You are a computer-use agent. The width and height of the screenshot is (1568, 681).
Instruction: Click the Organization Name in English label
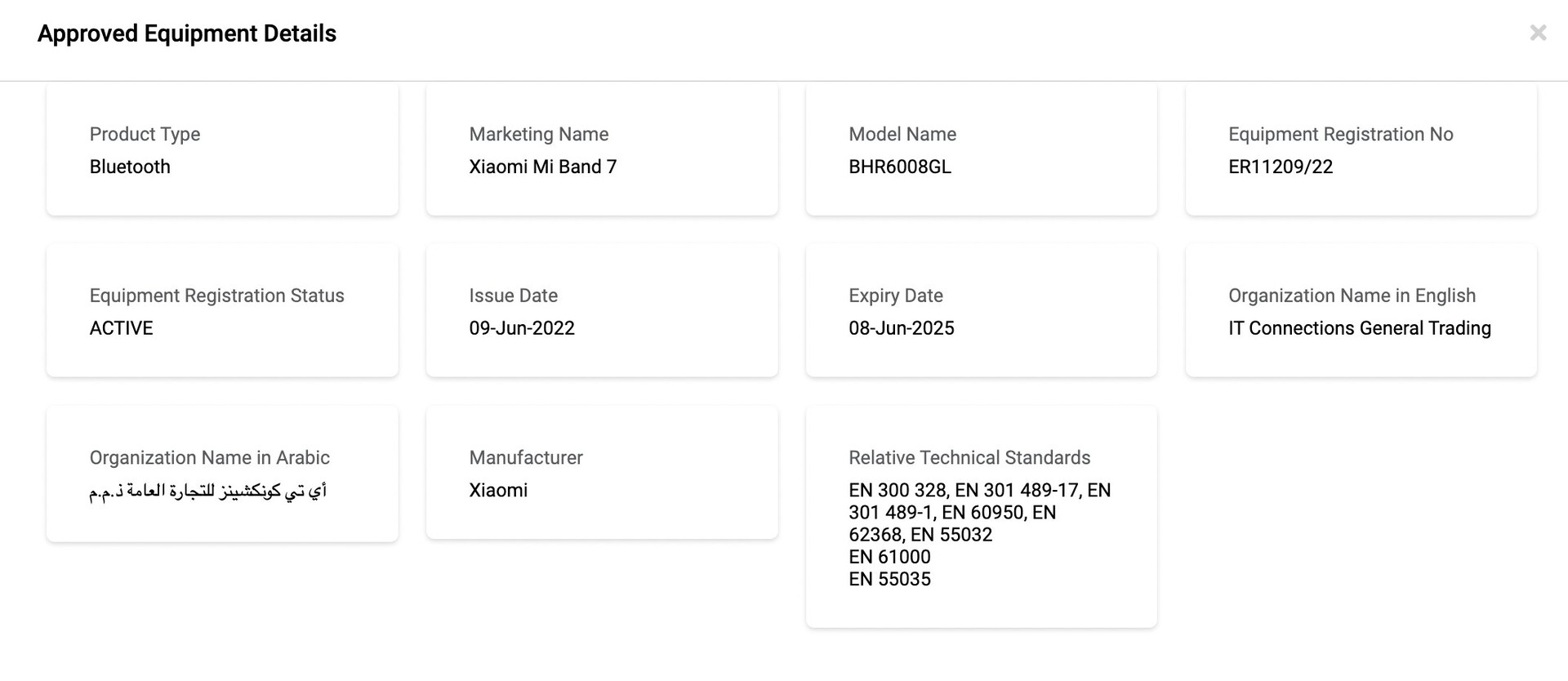1352,296
